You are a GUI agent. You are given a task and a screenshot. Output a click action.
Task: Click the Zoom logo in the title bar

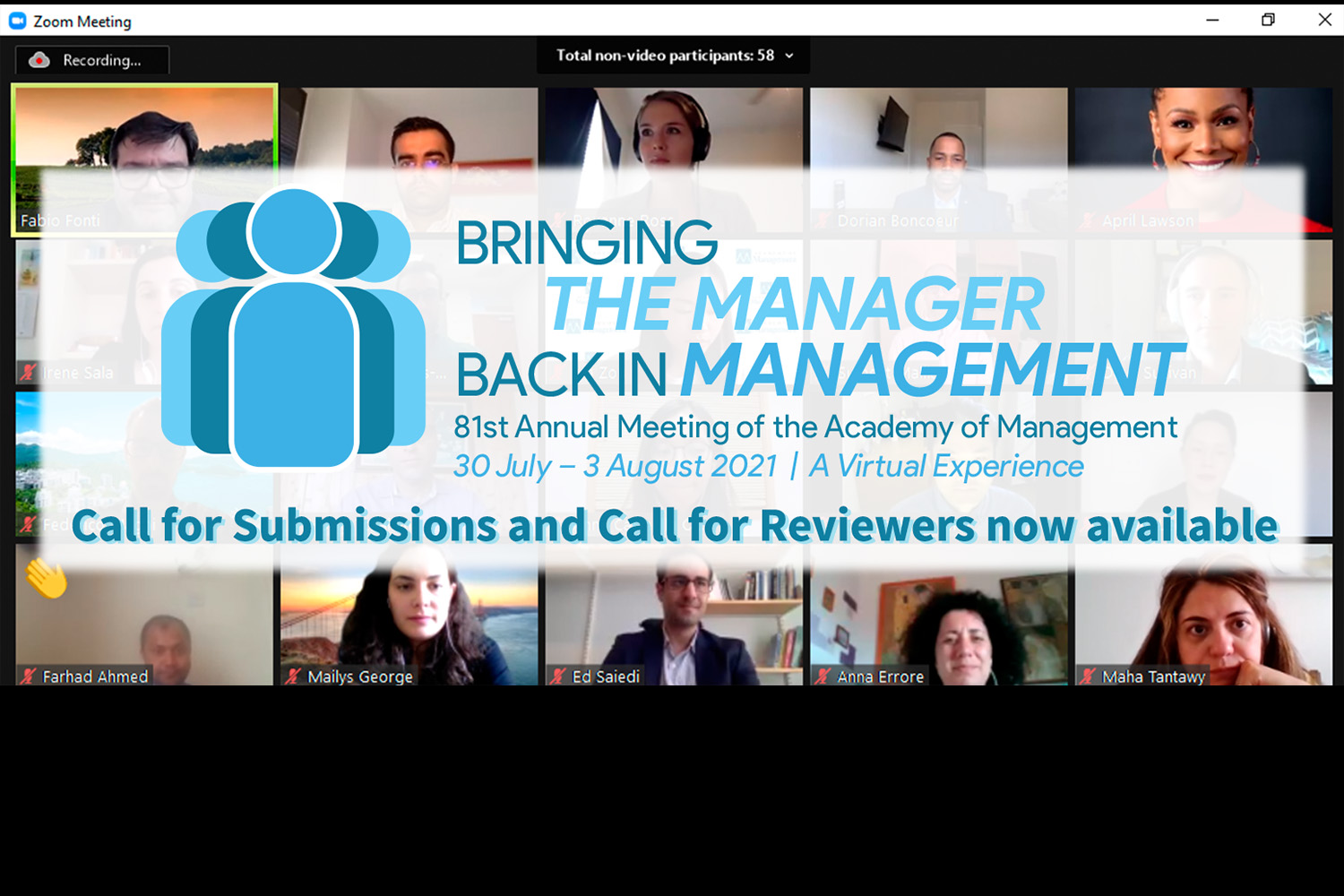(17, 21)
